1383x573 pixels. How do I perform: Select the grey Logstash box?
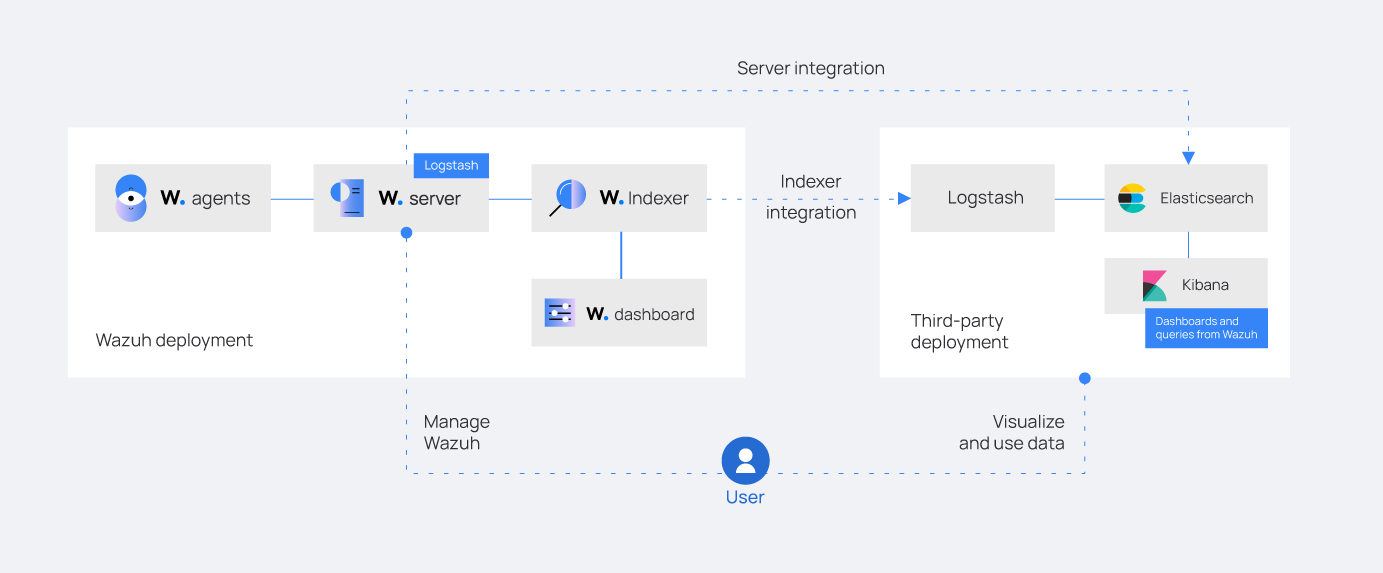pyautogui.click(x=982, y=198)
